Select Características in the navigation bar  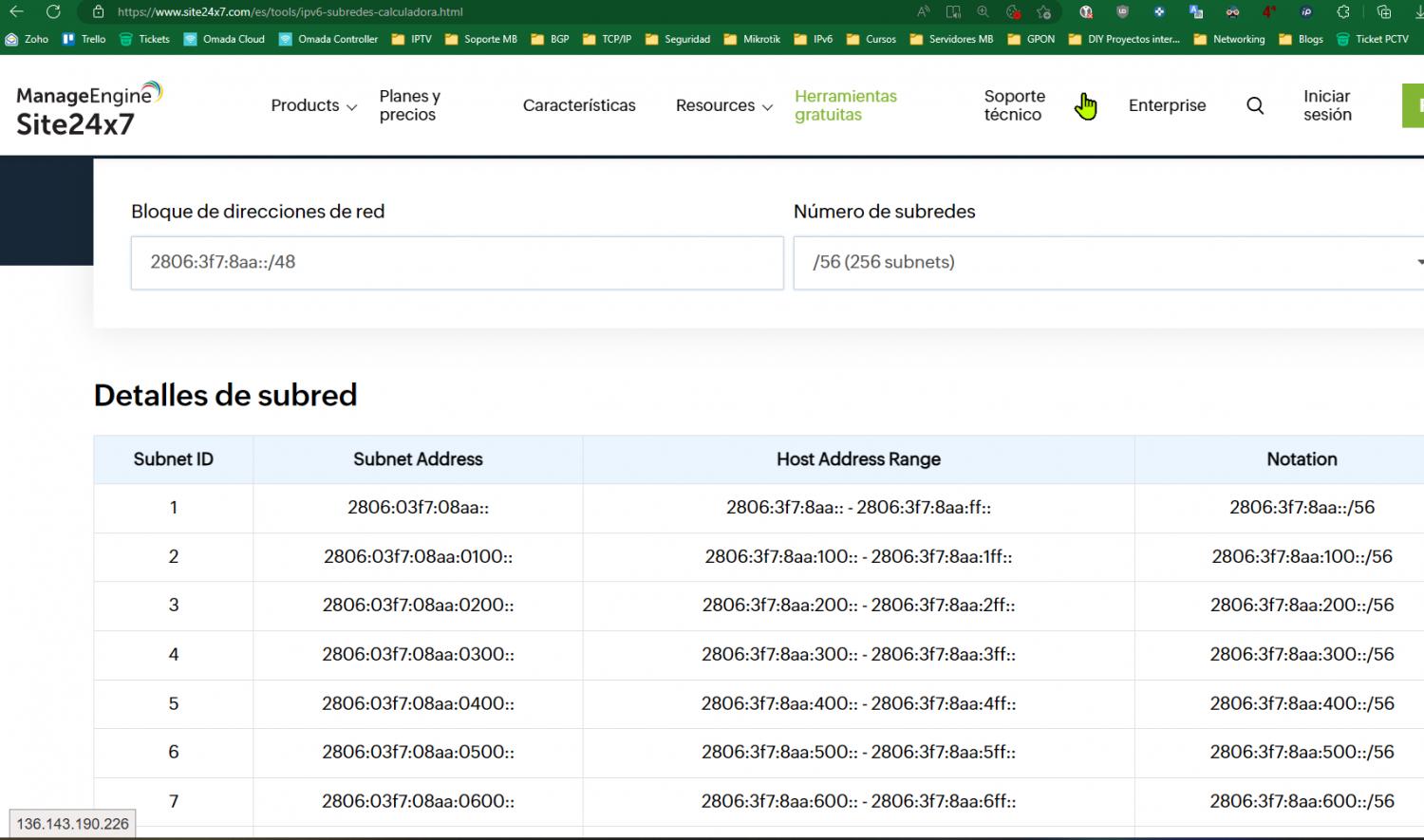(579, 105)
